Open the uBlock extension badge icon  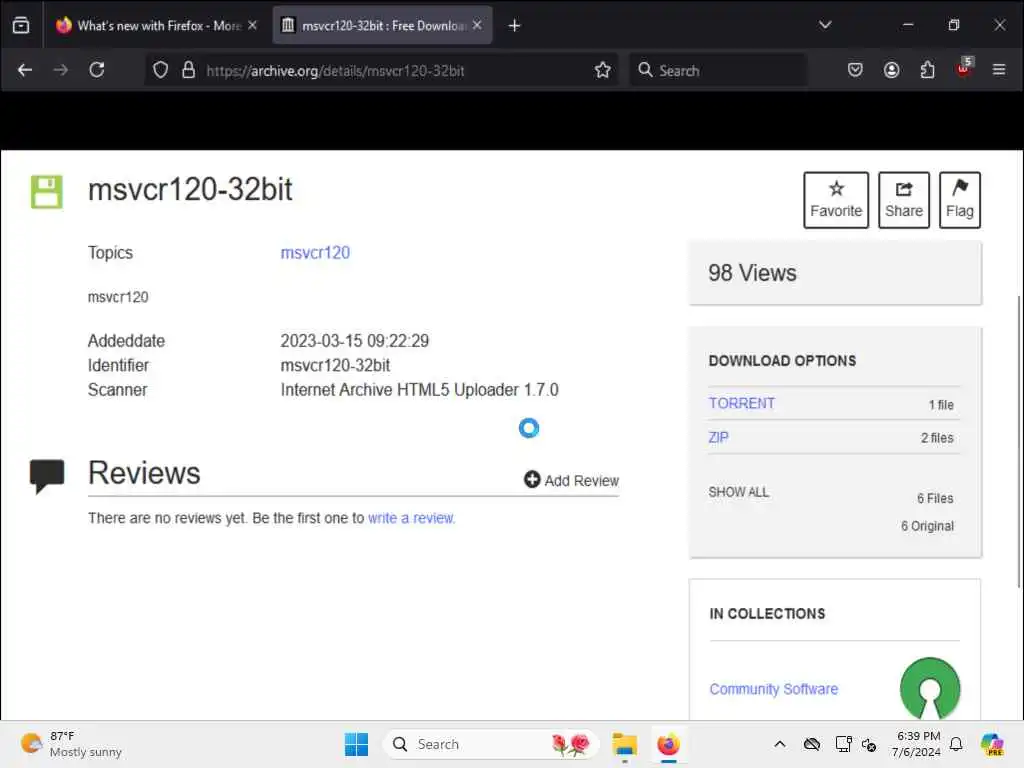coord(964,68)
